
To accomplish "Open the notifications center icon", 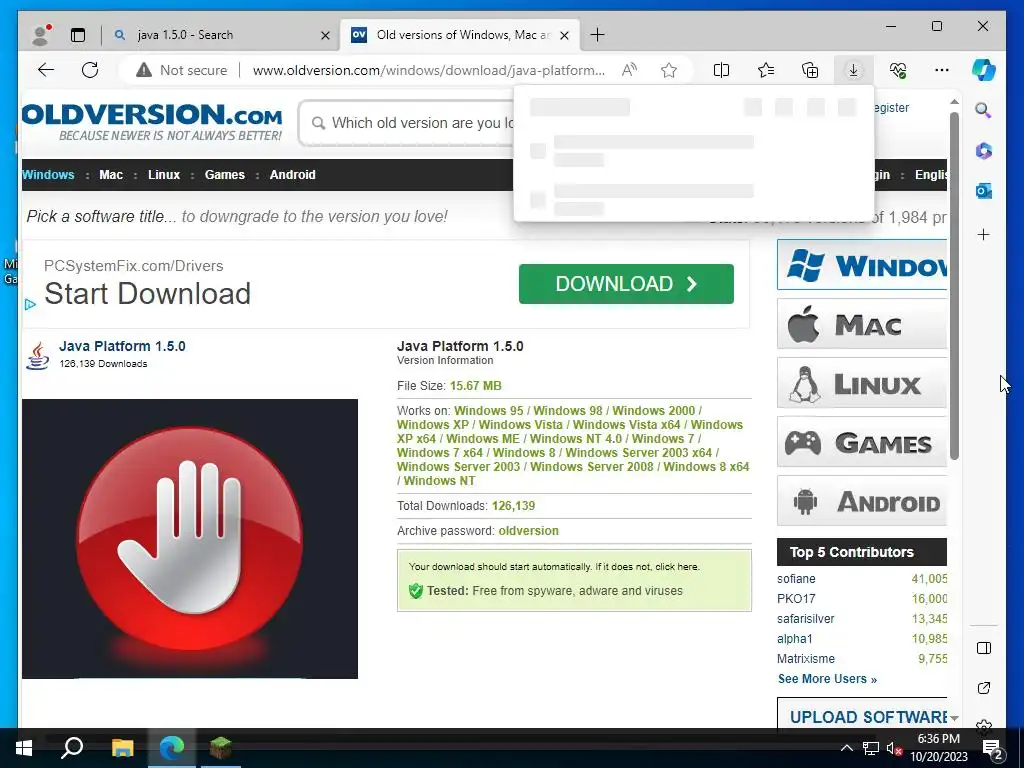I will coord(992,748).
